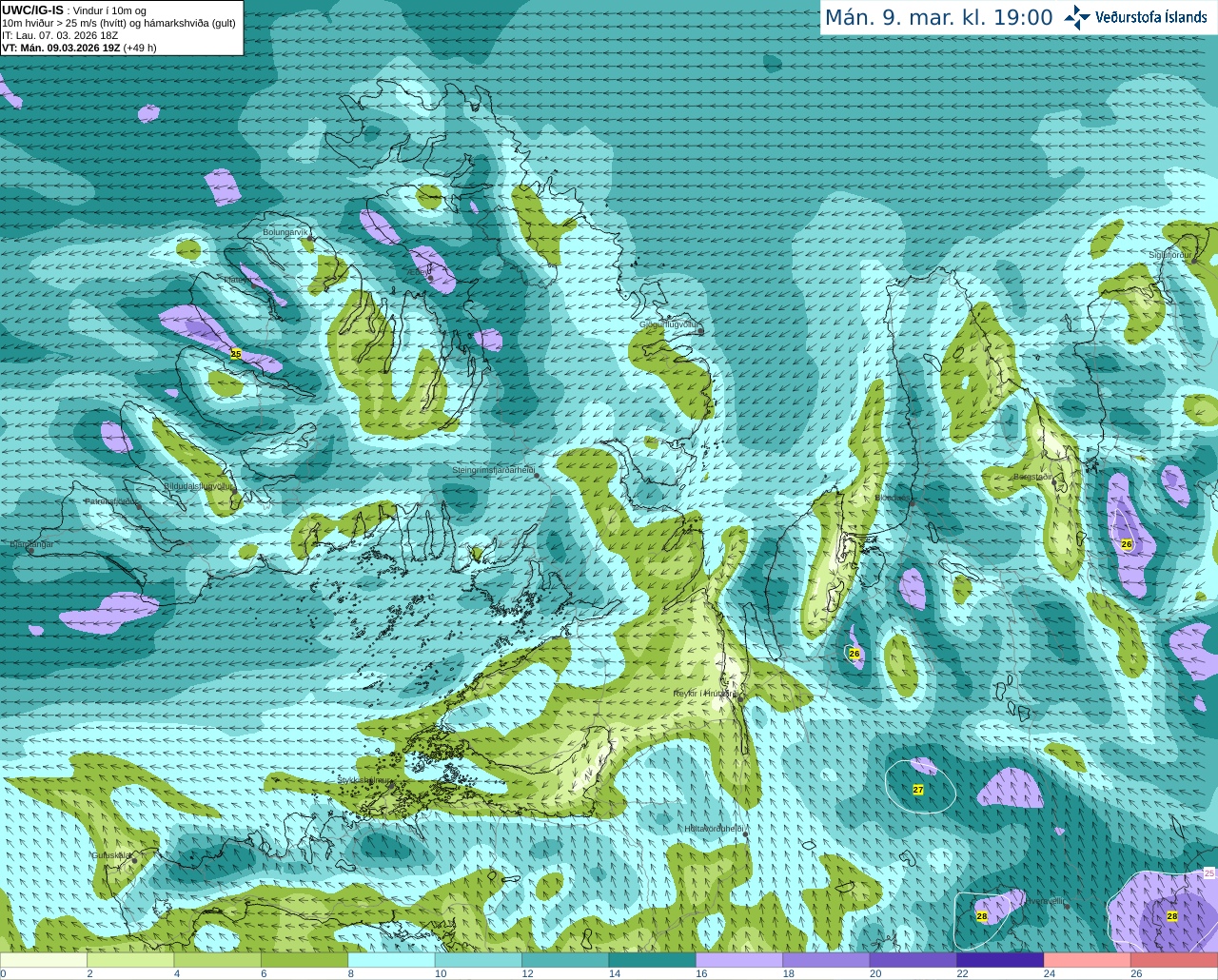
Task: Click the 'Mán. 9. mar. kl. 19:00' timestamp
Action: (x=938, y=17)
